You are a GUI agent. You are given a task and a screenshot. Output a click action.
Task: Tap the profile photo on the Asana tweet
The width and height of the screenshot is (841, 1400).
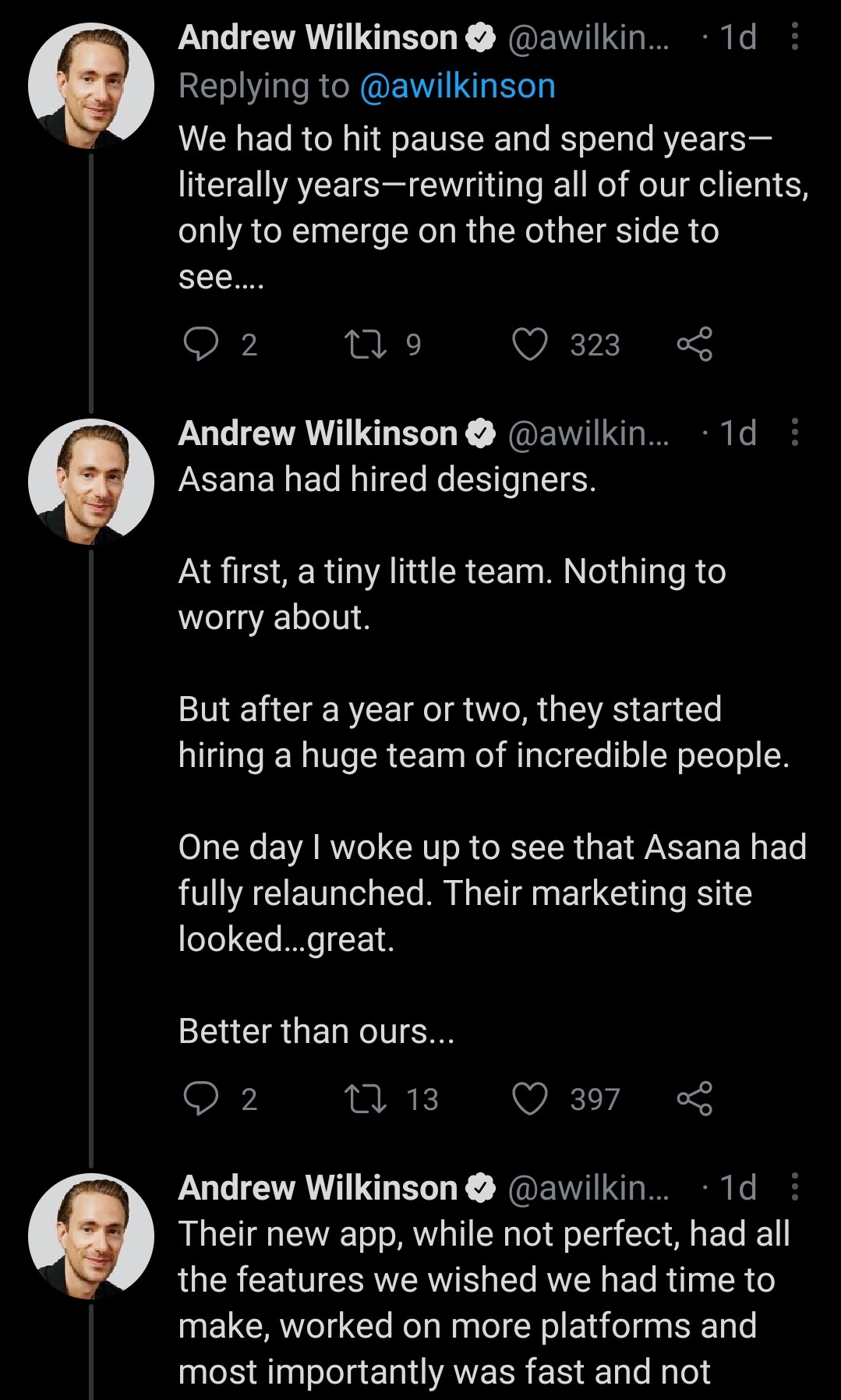click(91, 481)
